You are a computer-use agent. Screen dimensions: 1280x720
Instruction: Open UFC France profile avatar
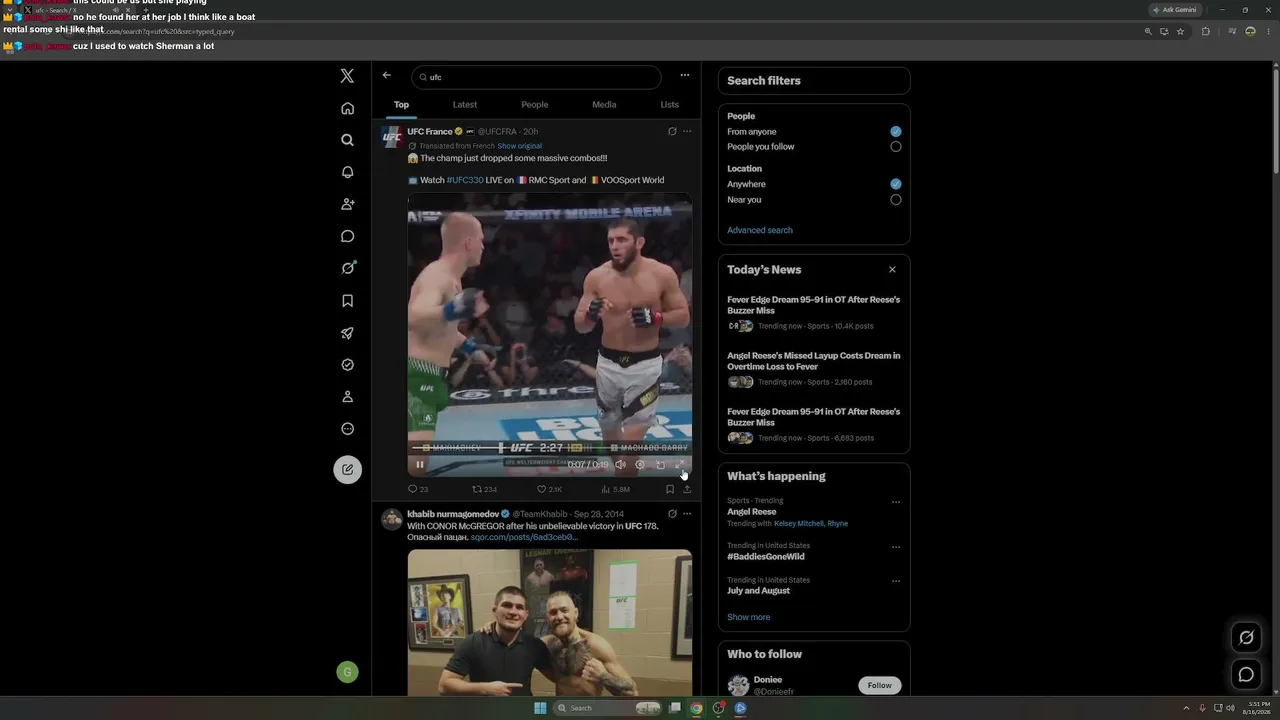coord(392,137)
